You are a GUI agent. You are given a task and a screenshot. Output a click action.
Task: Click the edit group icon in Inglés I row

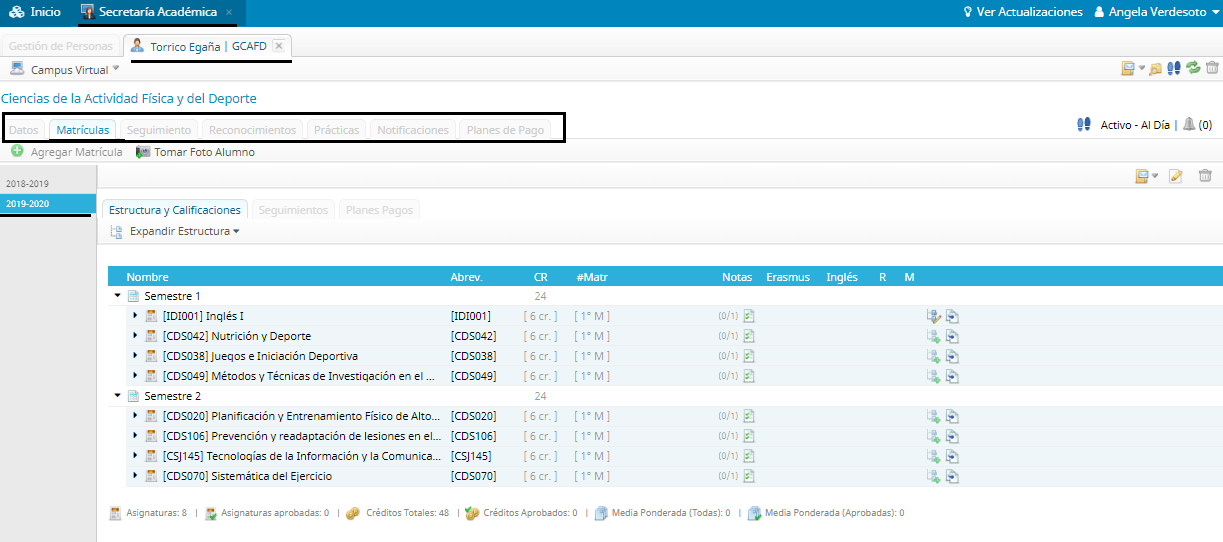934,316
